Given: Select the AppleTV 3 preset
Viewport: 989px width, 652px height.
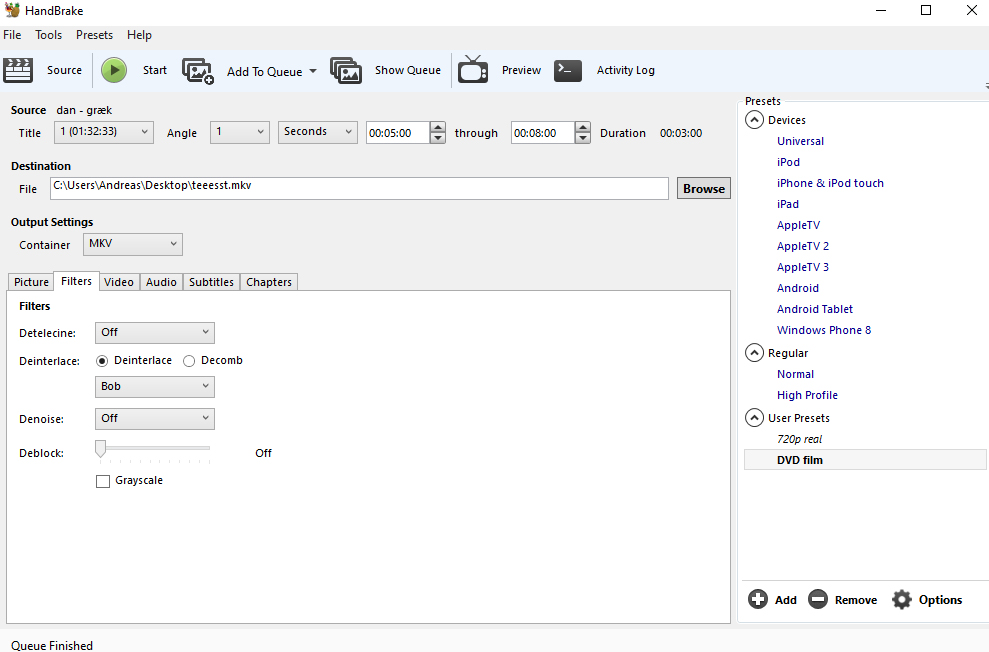Looking at the screenshot, I should pyautogui.click(x=803, y=267).
